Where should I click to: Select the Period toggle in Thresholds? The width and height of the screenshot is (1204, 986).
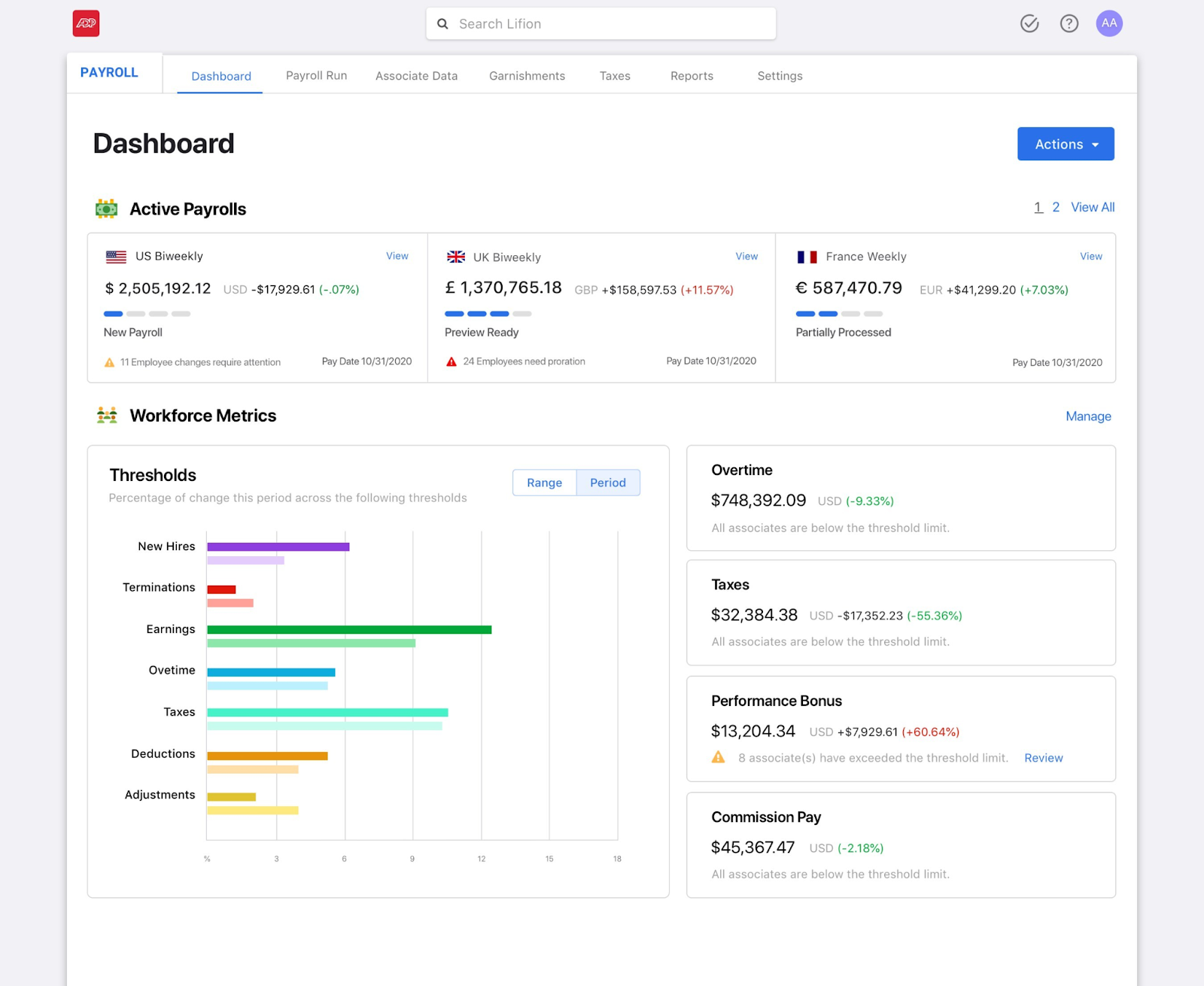point(608,482)
